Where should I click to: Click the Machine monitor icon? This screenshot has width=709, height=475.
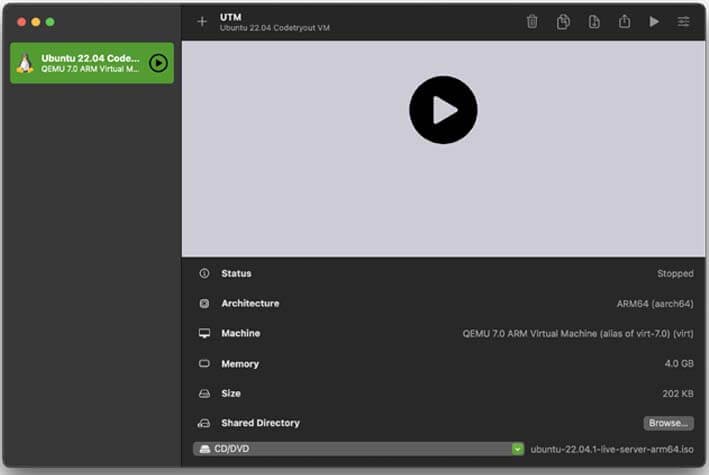point(204,333)
